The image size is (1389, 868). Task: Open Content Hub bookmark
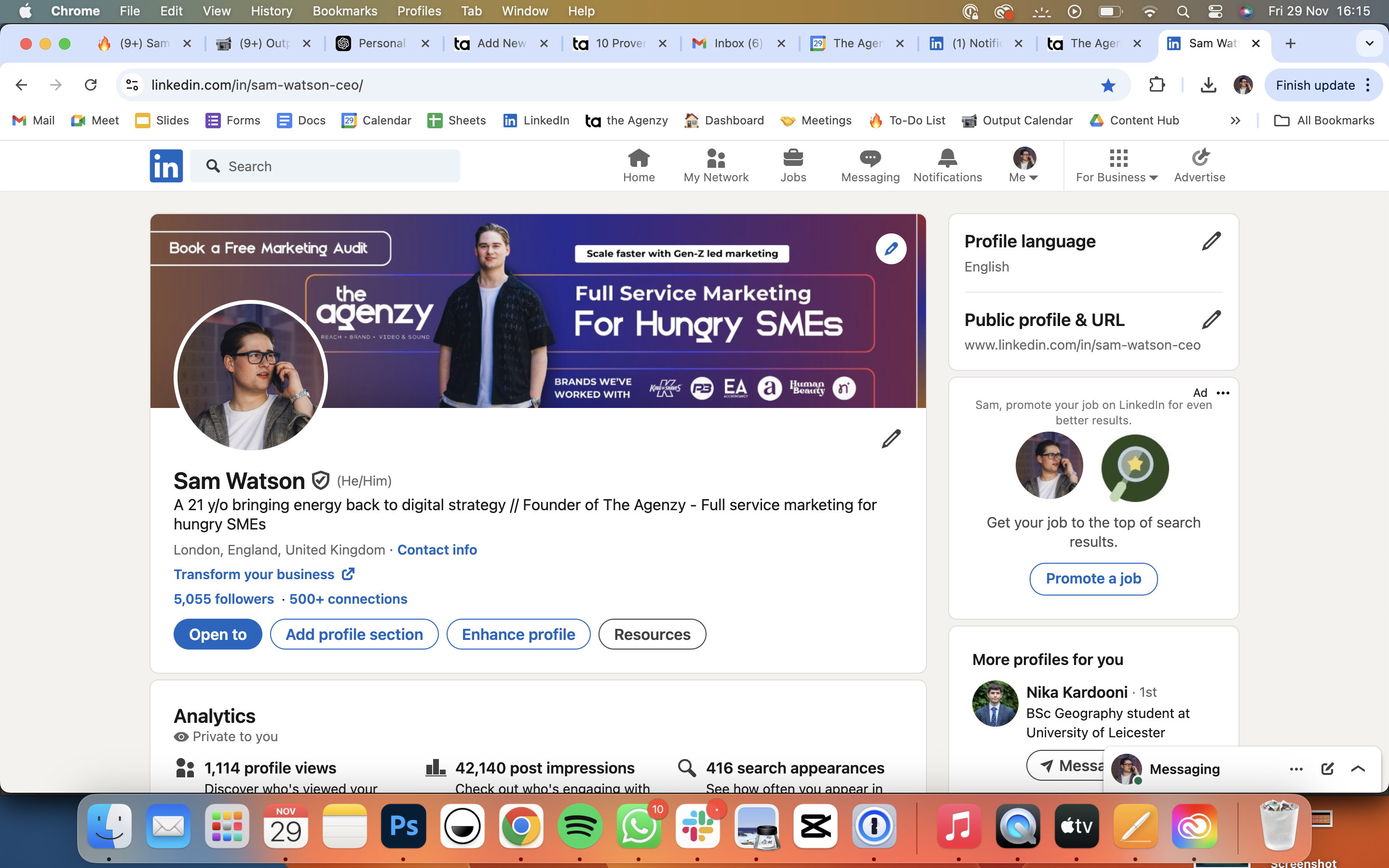(x=1134, y=121)
